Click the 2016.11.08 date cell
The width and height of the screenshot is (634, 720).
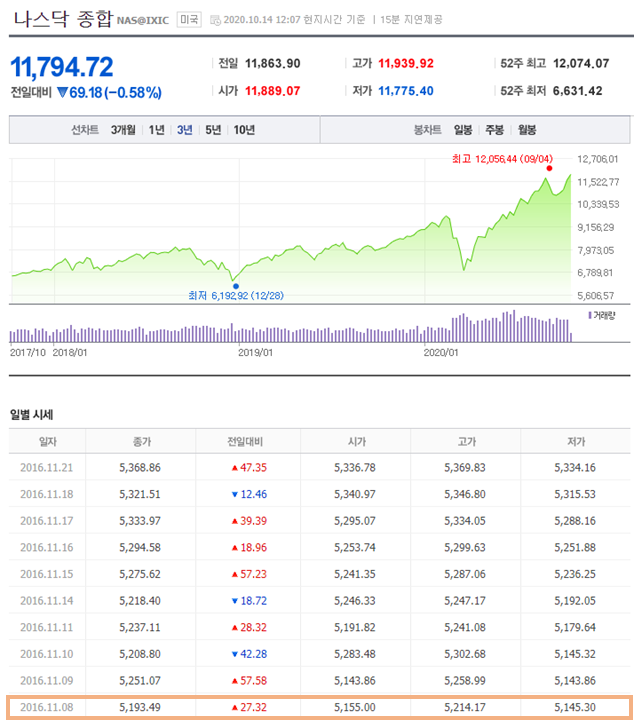pyautogui.click(x=47, y=707)
